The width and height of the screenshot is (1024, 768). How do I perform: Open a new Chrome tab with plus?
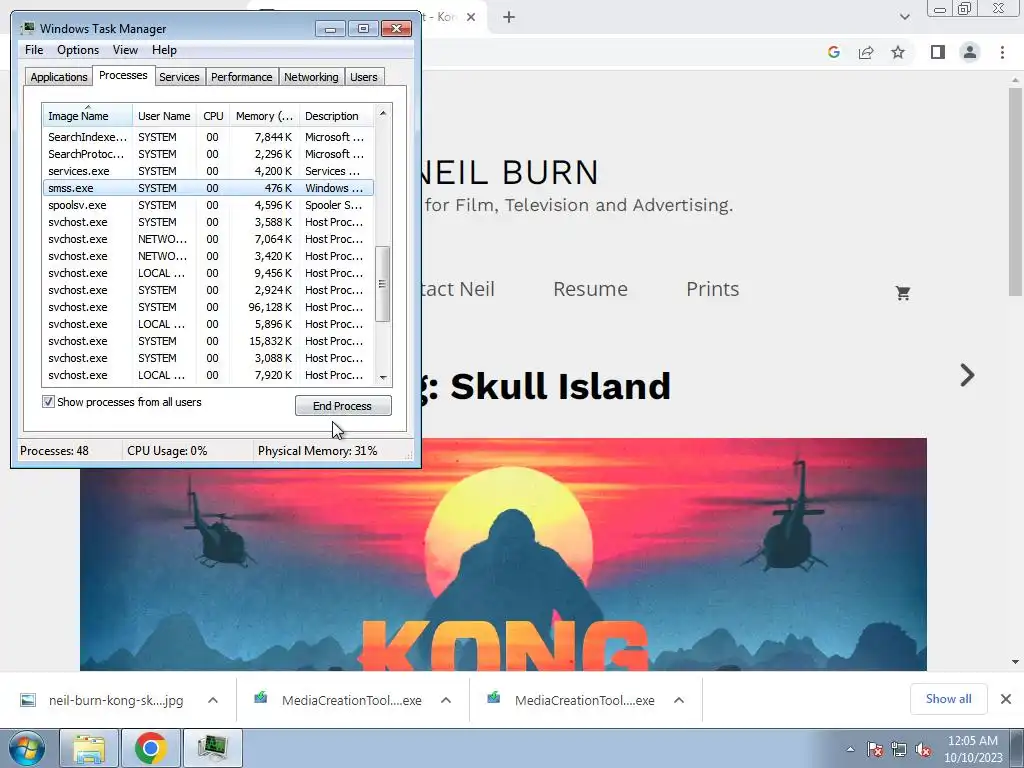point(509,18)
